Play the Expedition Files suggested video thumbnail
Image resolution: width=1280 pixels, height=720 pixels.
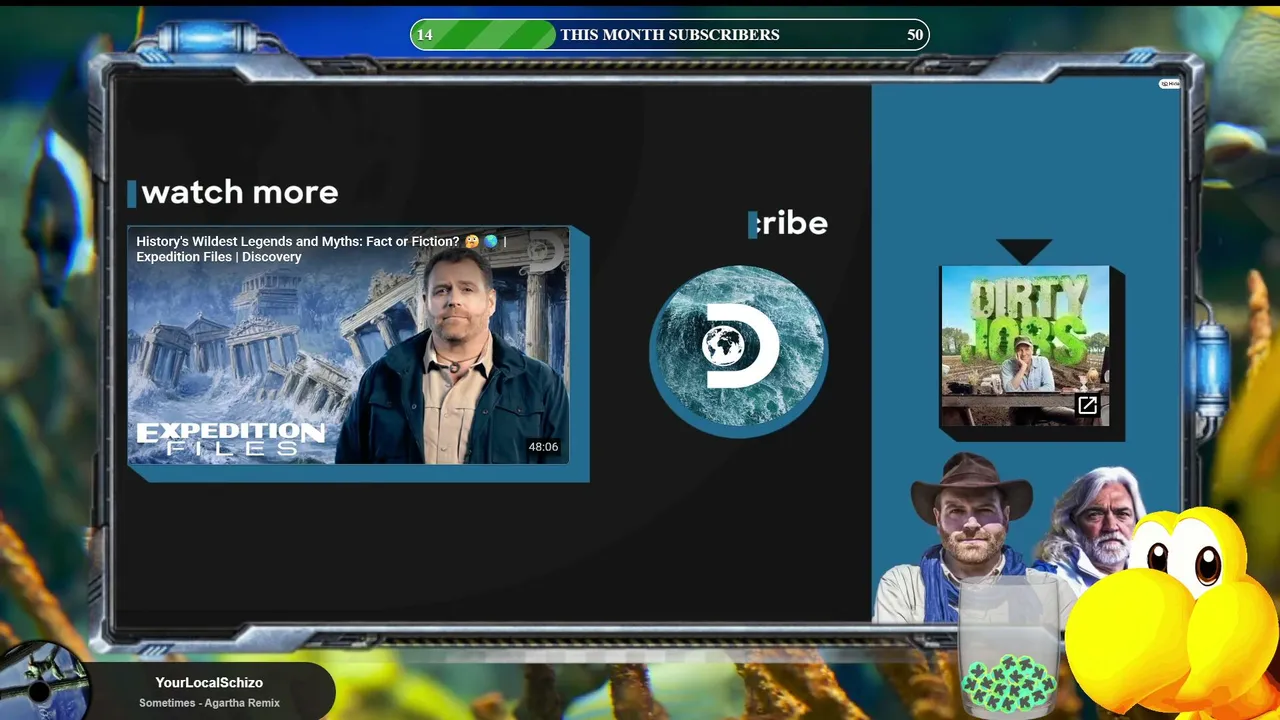pos(348,345)
